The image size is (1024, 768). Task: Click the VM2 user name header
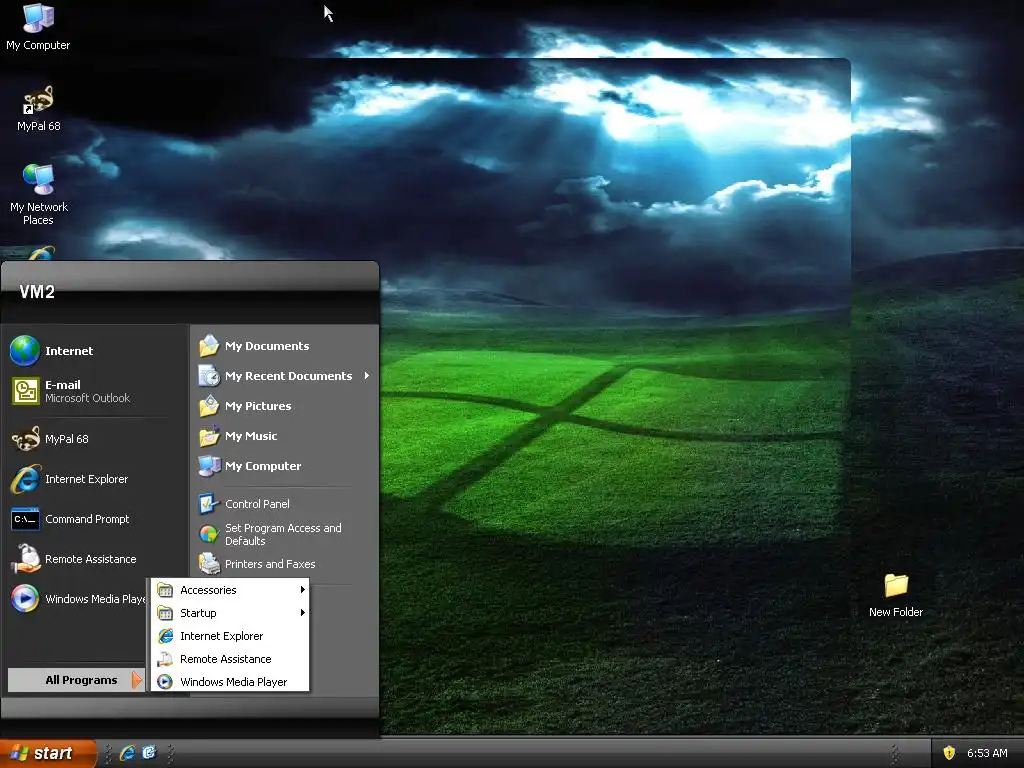point(37,292)
